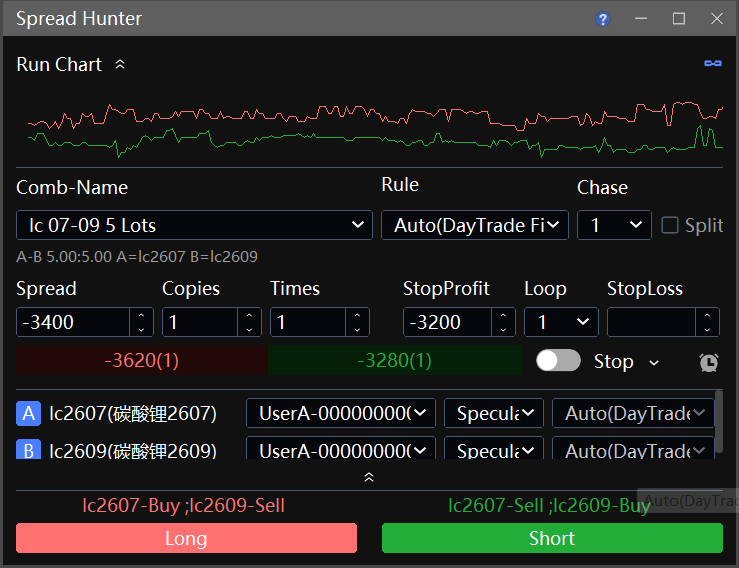The image size is (739, 568).
Task: Click the empty StopLoss input field
Action: pyautogui.click(x=651, y=322)
